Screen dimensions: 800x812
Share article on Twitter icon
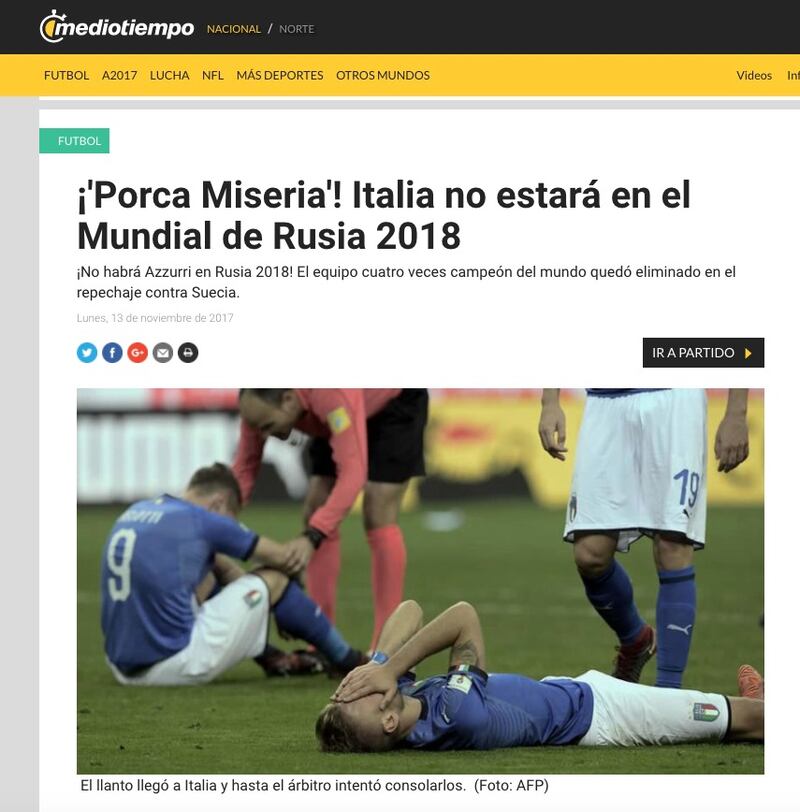tap(87, 353)
